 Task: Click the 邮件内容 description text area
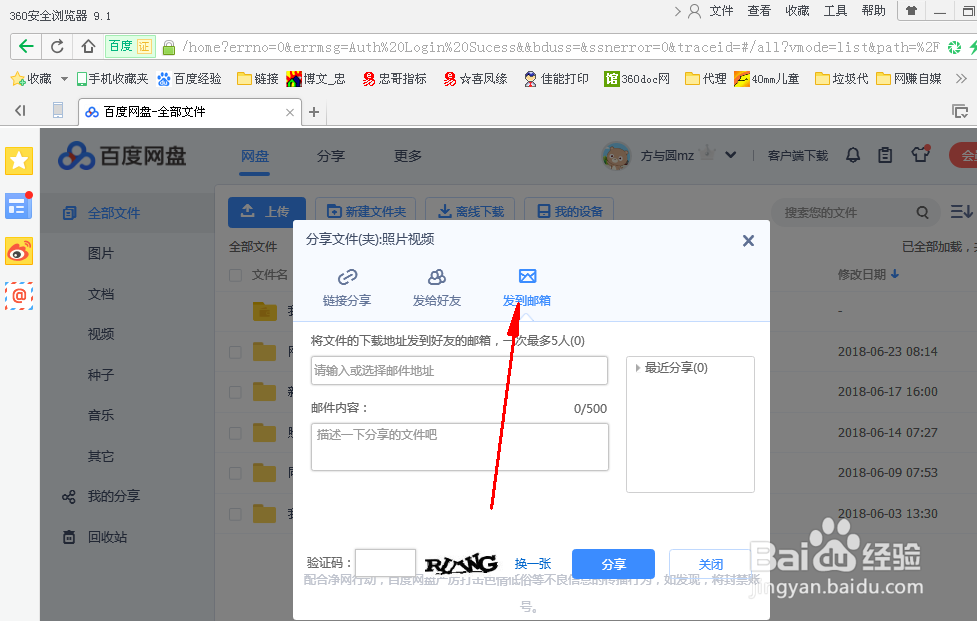460,447
